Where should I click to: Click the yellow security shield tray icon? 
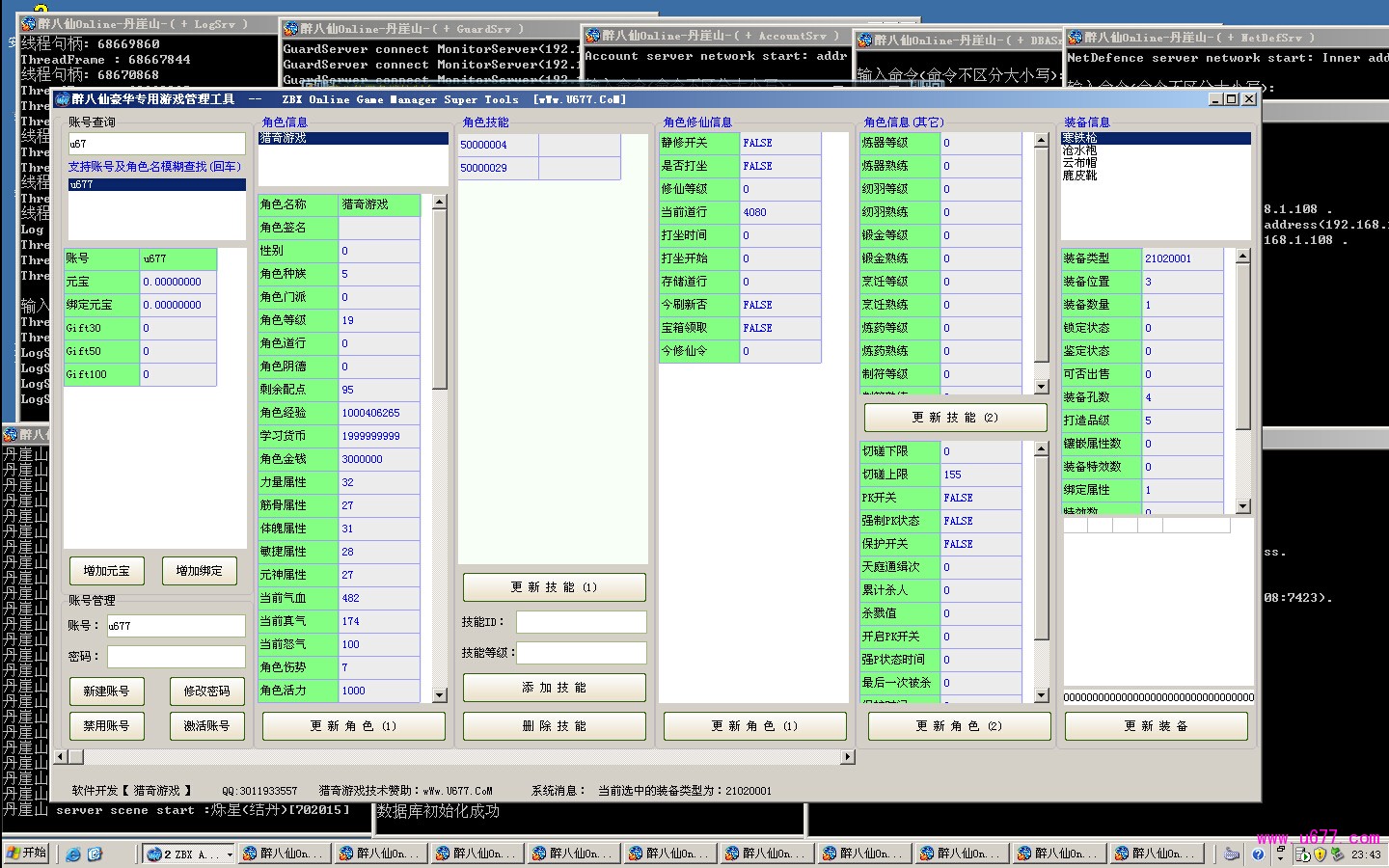(x=1320, y=854)
